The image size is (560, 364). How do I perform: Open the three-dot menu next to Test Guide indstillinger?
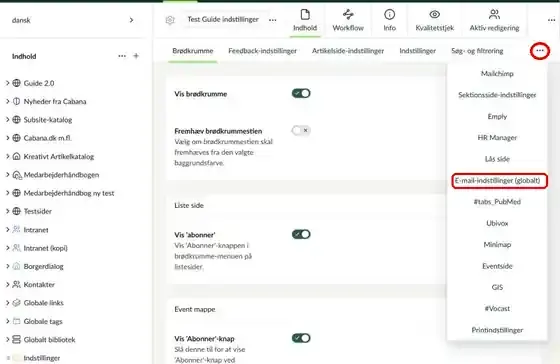pyautogui.click(x=272, y=20)
